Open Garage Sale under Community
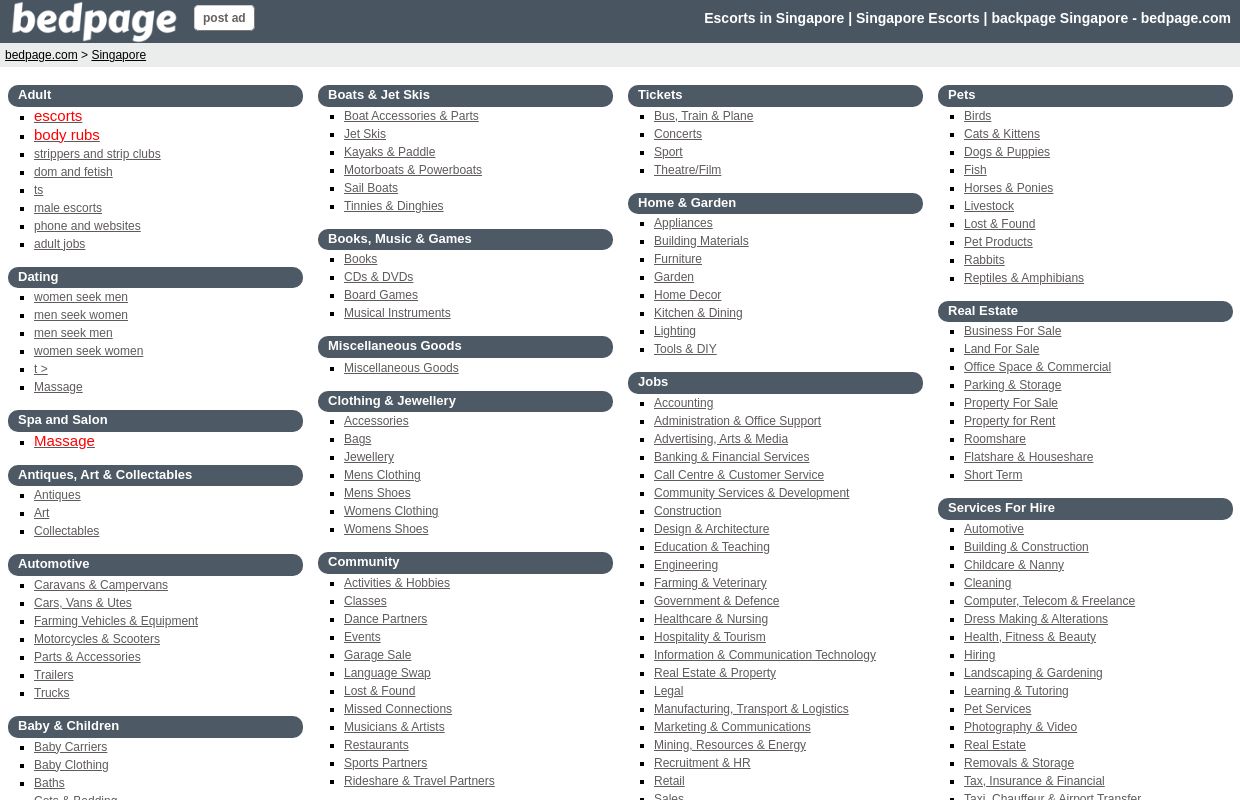 point(377,655)
